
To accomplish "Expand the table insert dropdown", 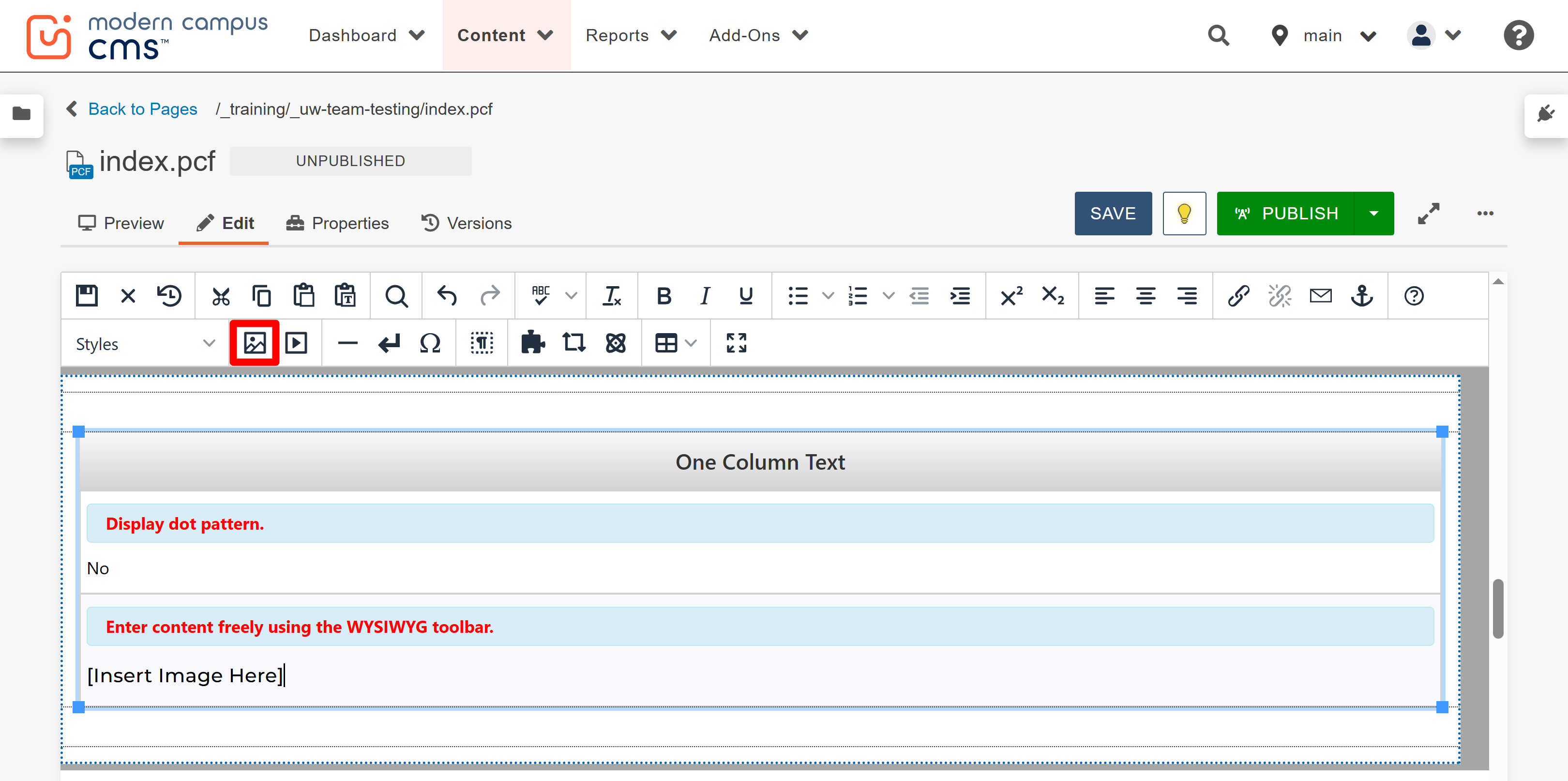I will click(690, 343).
